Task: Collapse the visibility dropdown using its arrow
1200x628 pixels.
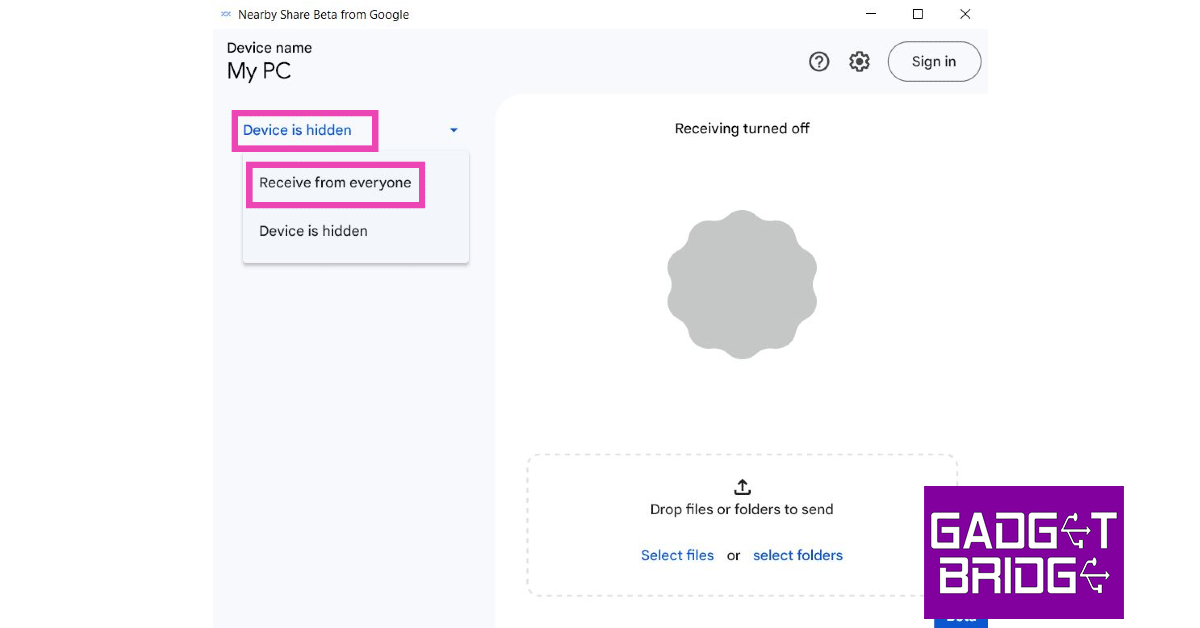Action: click(x=454, y=130)
